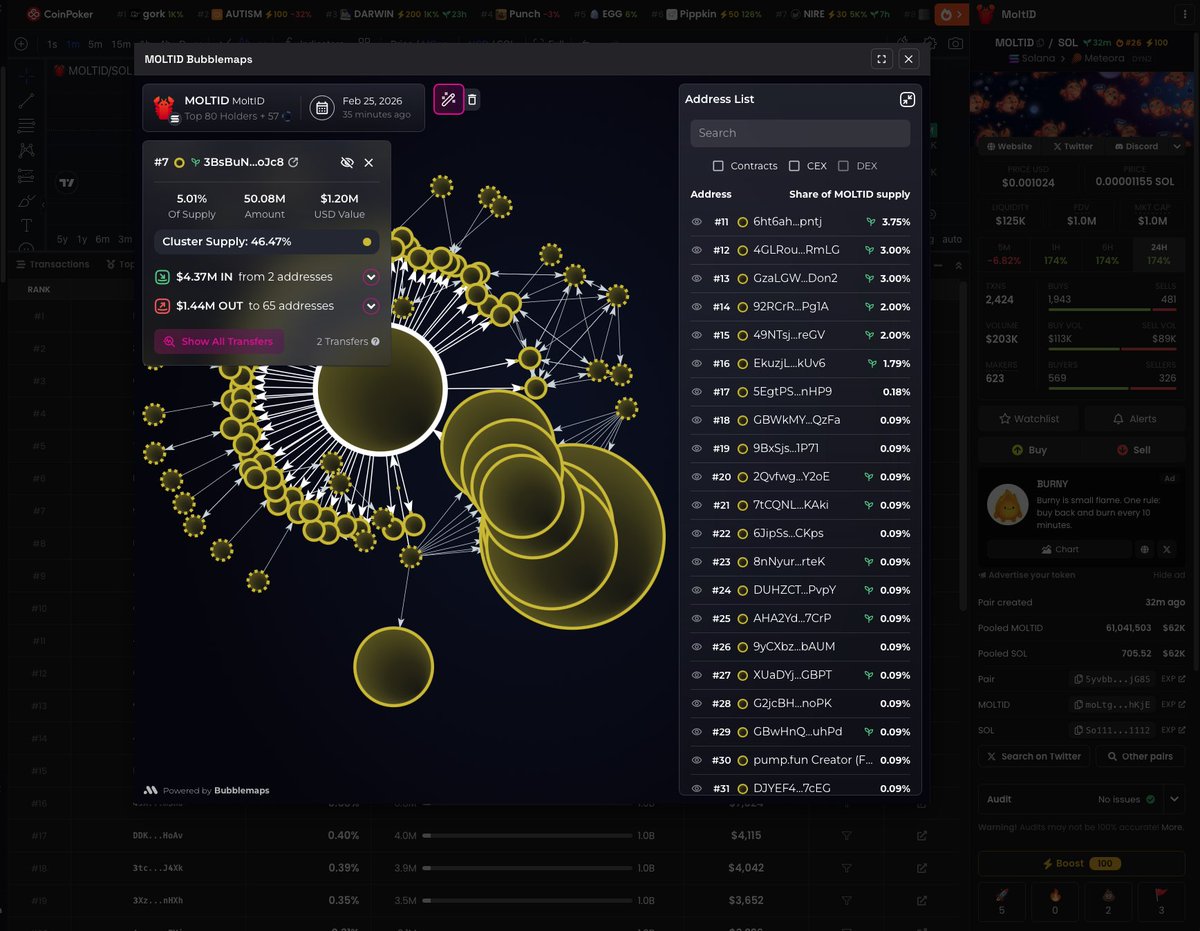The width and height of the screenshot is (1200, 931).
Task: Click the yellow swatch of address #13
Action: (x=743, y=278)
